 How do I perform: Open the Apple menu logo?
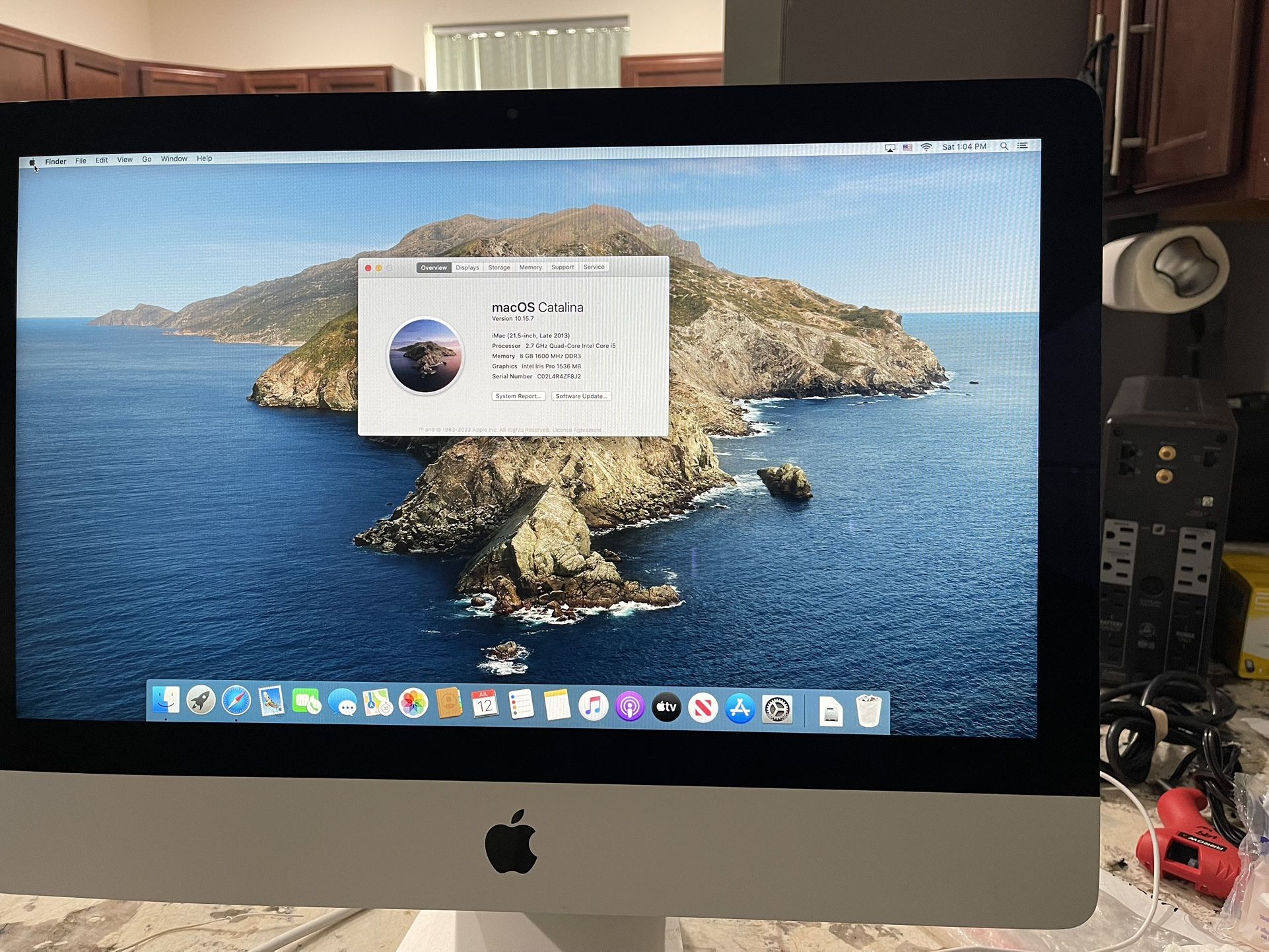(x=32, y=162)
